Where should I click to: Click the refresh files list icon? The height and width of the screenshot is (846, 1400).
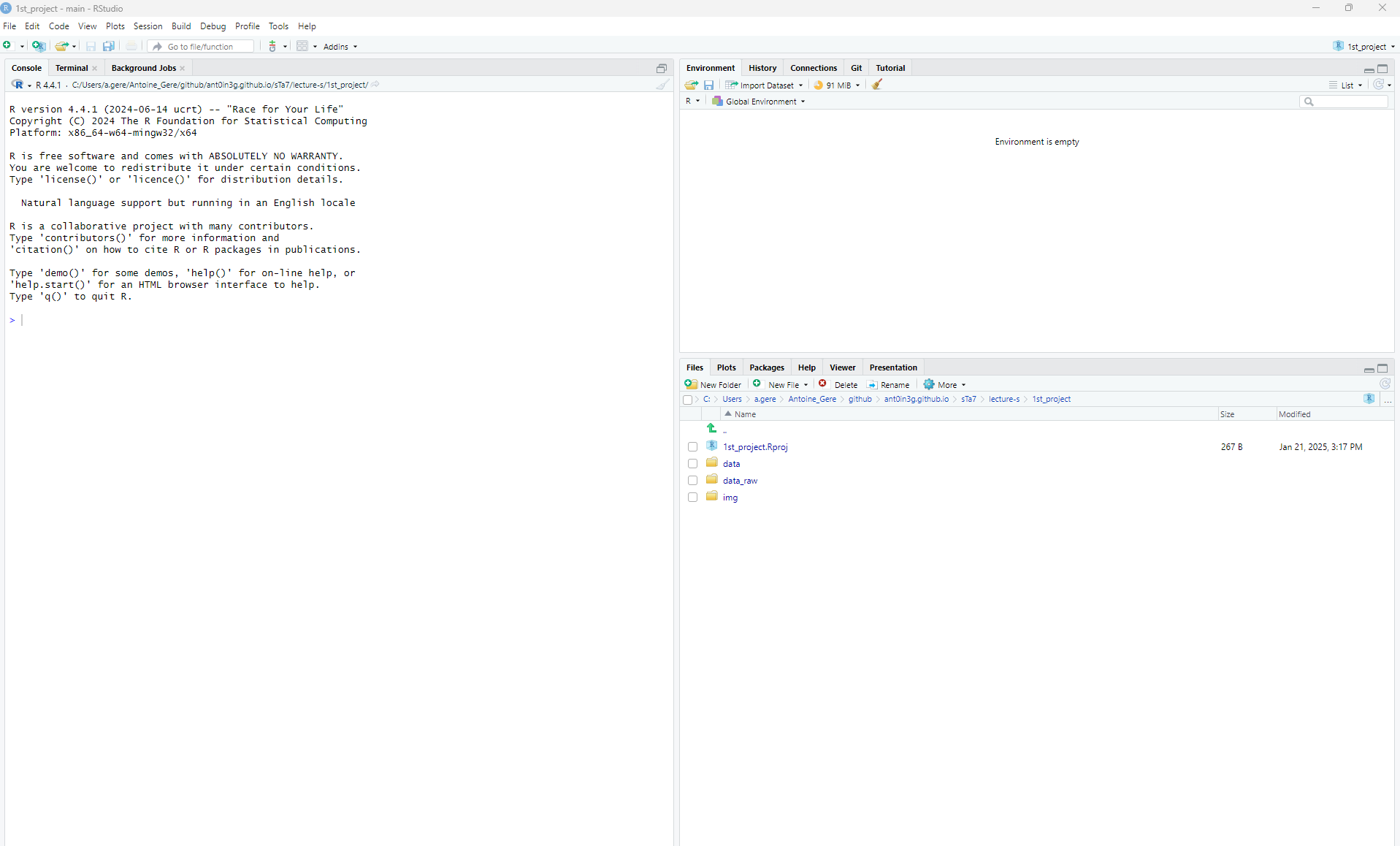click(x=1385, y=384)
